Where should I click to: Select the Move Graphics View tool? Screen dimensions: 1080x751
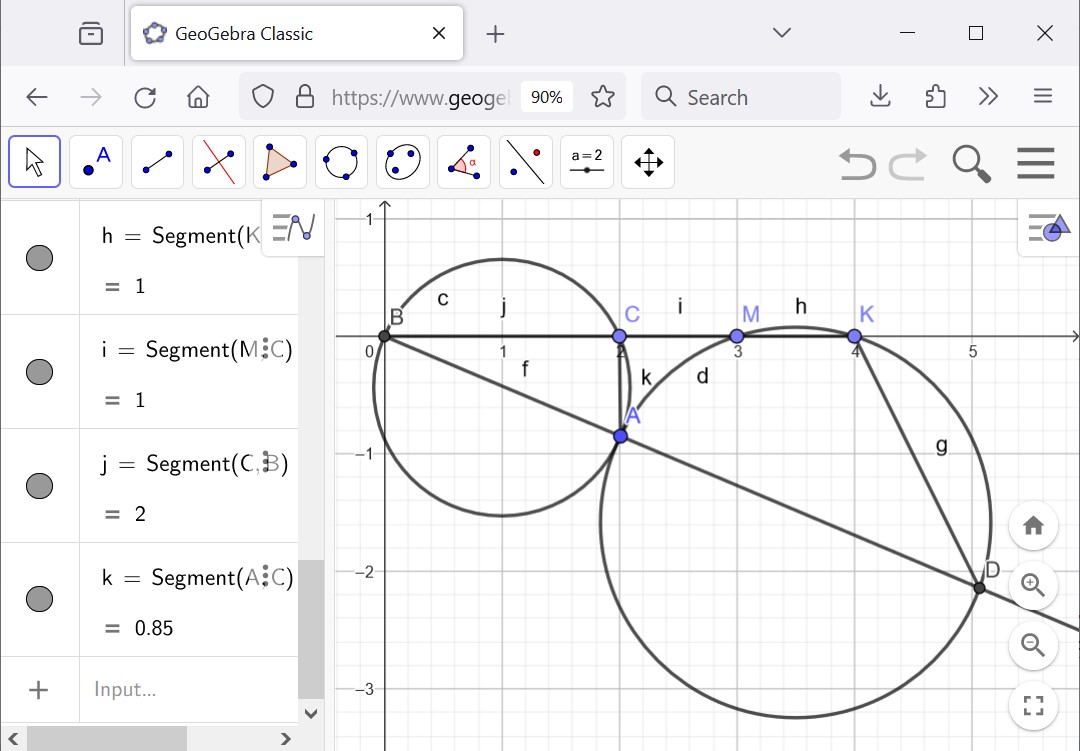648,162
